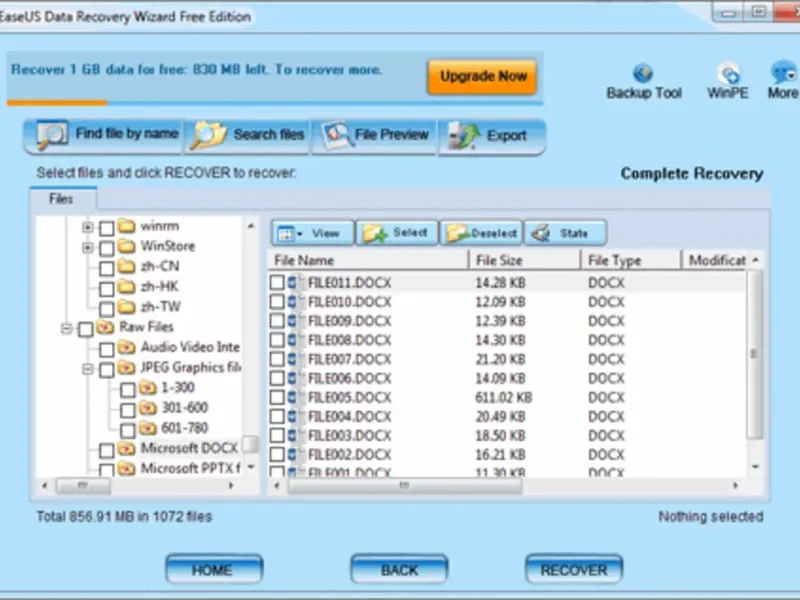Click the BACK button
Image resolution: width=800 pixels, height=600 pixels.
tap(399, 569)
